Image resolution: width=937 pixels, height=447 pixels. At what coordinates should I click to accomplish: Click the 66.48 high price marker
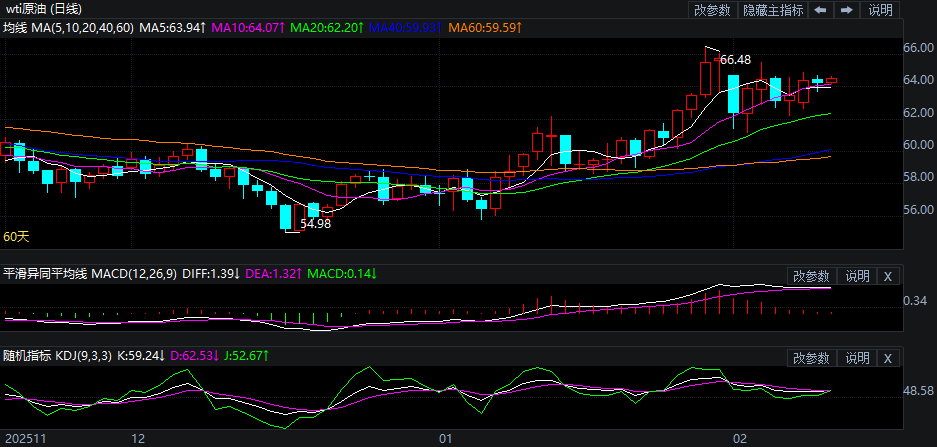pos(735,59)
